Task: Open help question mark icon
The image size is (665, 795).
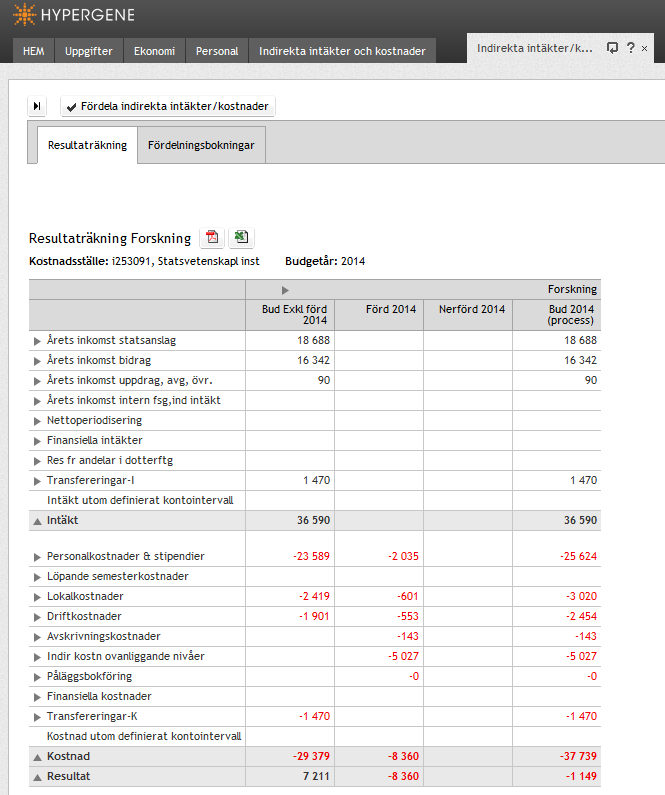Action: click(631, 48)
